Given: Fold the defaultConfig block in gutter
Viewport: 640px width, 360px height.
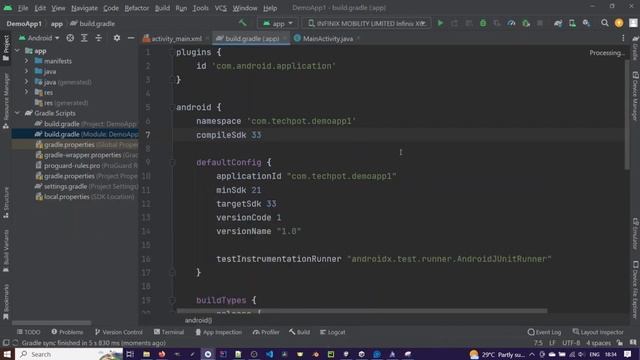Looking at the screenshot, I should pyautogui.click(x=172, y=162).
